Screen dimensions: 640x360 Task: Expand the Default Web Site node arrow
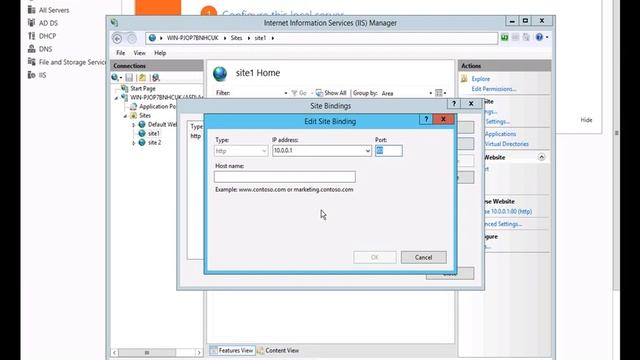click(133, 125)
